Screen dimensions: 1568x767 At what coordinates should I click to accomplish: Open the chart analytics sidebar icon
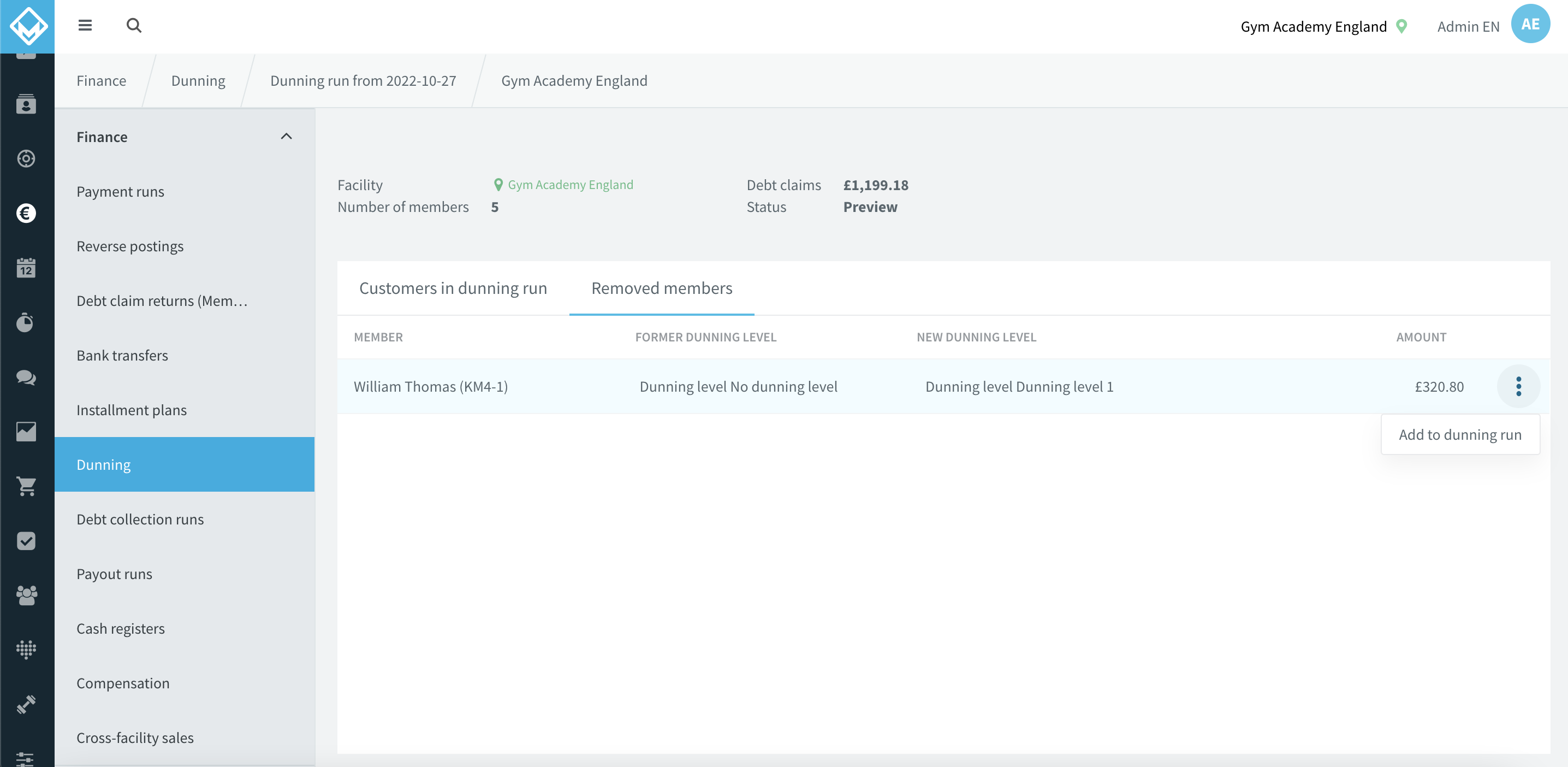click(26, 432)
